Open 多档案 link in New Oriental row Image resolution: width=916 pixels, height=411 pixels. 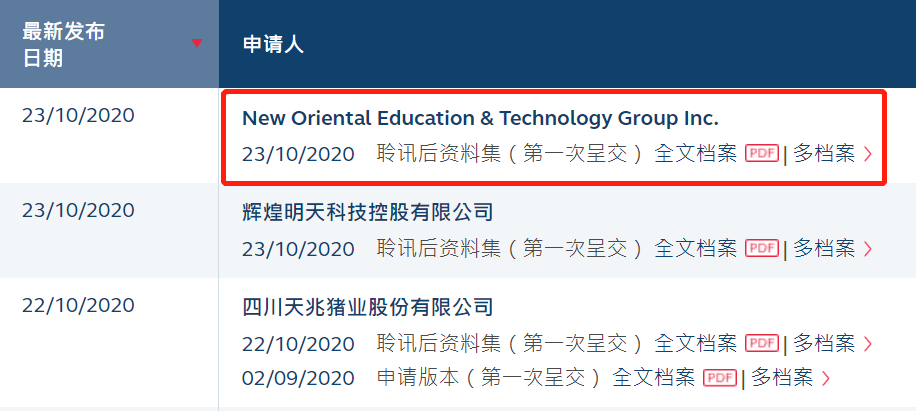(x=824, y=154)
